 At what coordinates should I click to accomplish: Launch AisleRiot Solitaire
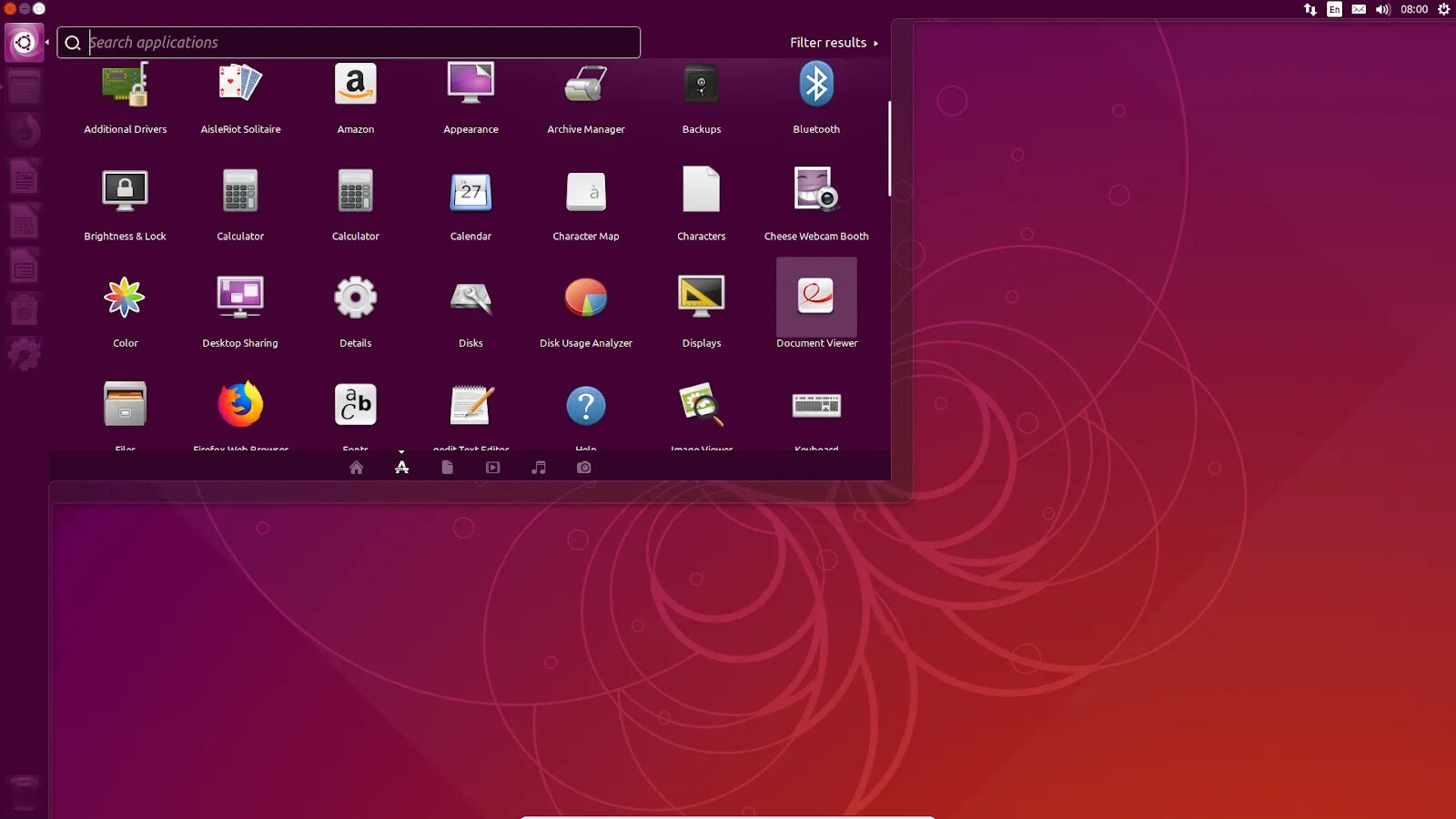(240, 84)
